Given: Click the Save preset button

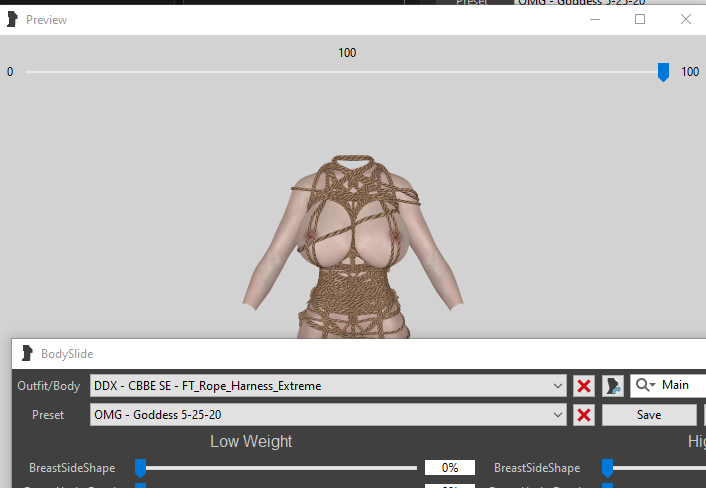Looking at the screenshot, I should 649,415.
